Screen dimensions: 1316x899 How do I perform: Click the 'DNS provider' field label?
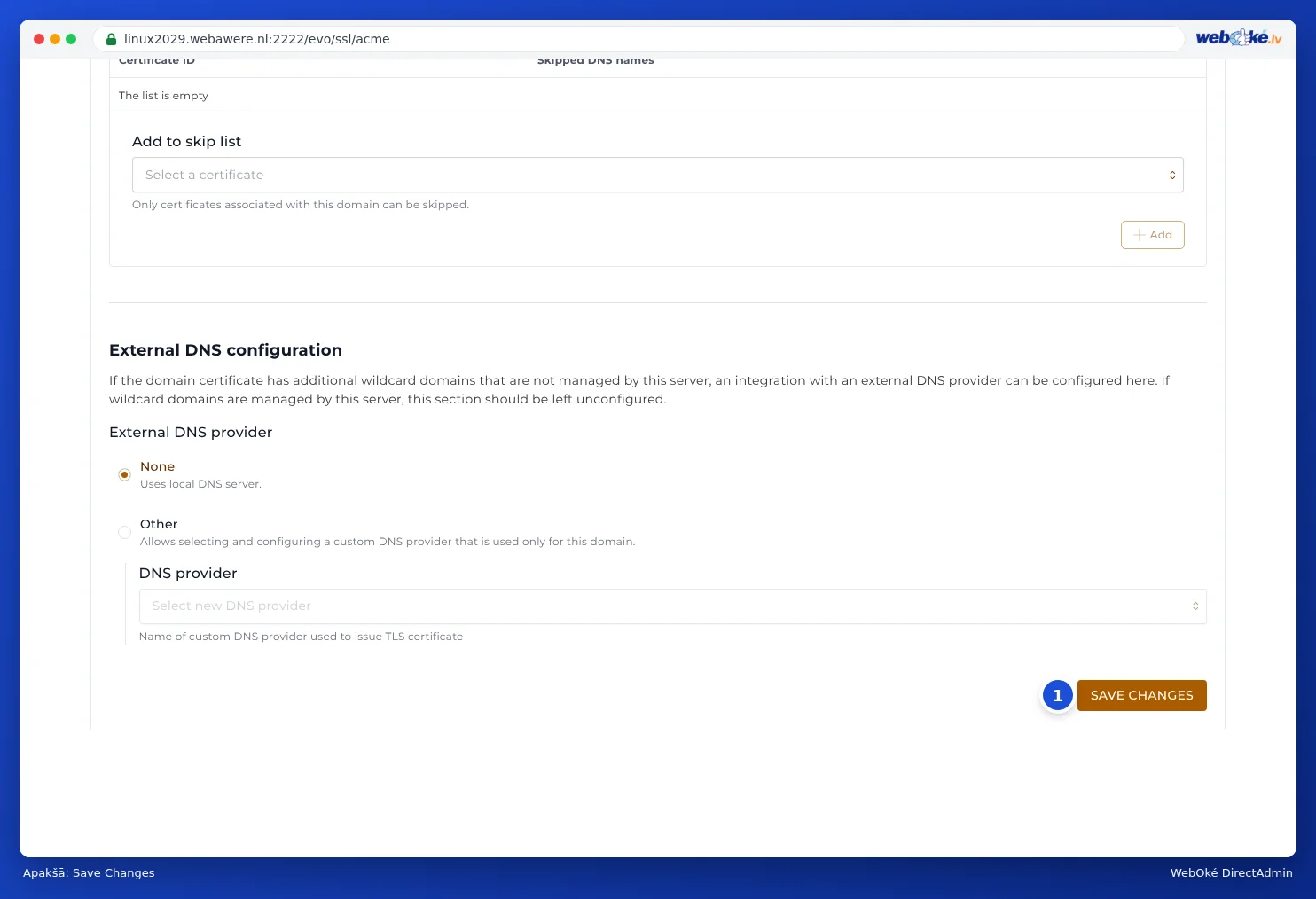pos(188,574)
